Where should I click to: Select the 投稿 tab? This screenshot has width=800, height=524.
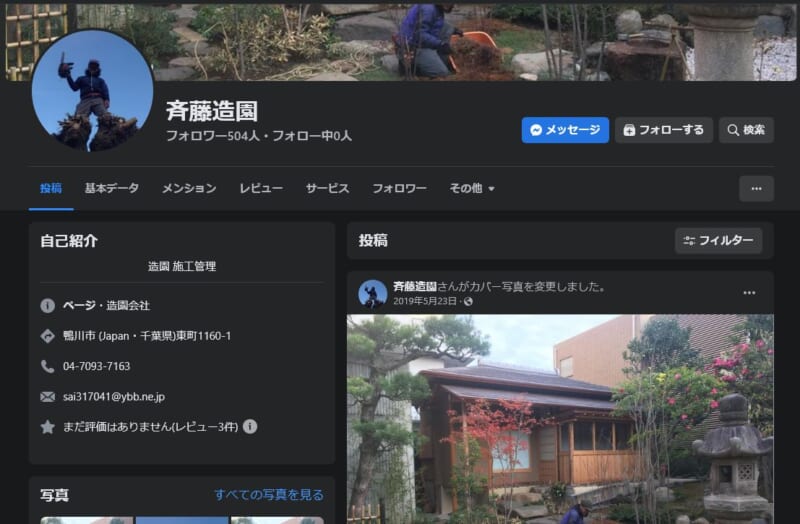coord(51,188)
